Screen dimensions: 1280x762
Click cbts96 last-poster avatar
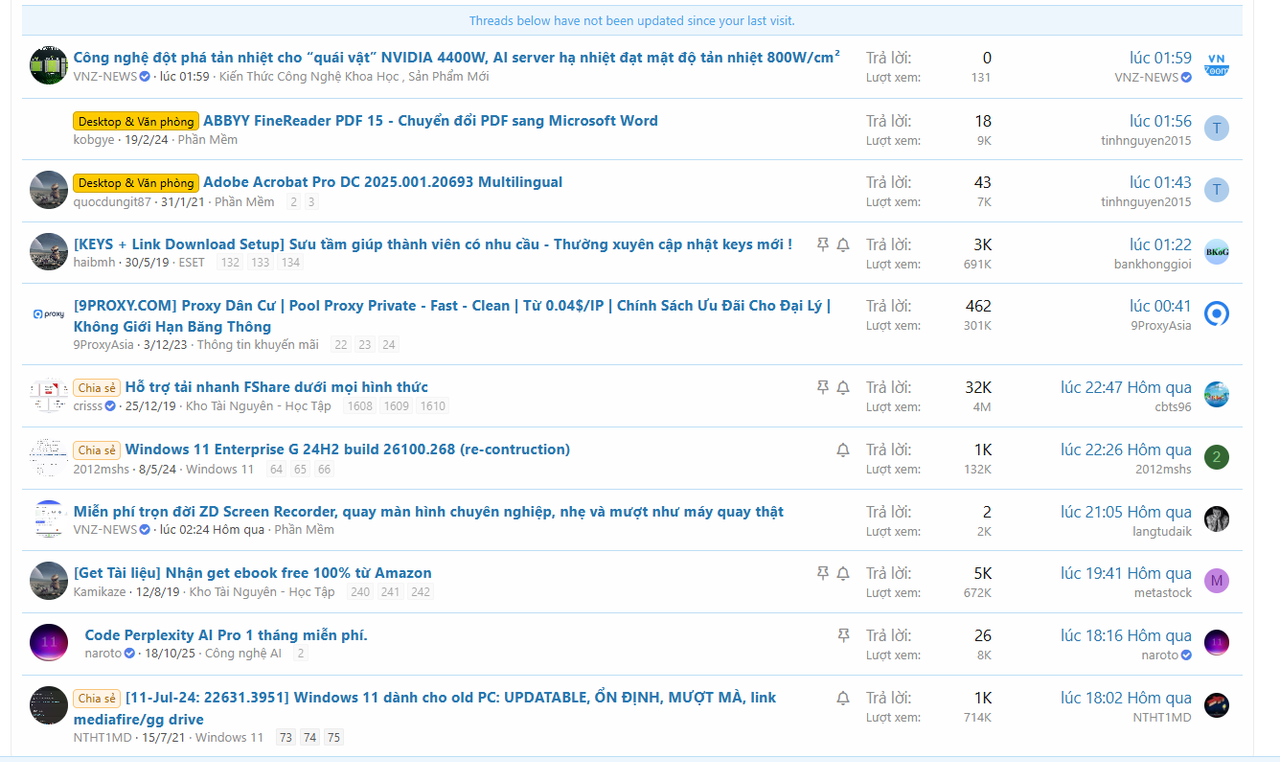pyautogui.click(x=1216, y=395)
